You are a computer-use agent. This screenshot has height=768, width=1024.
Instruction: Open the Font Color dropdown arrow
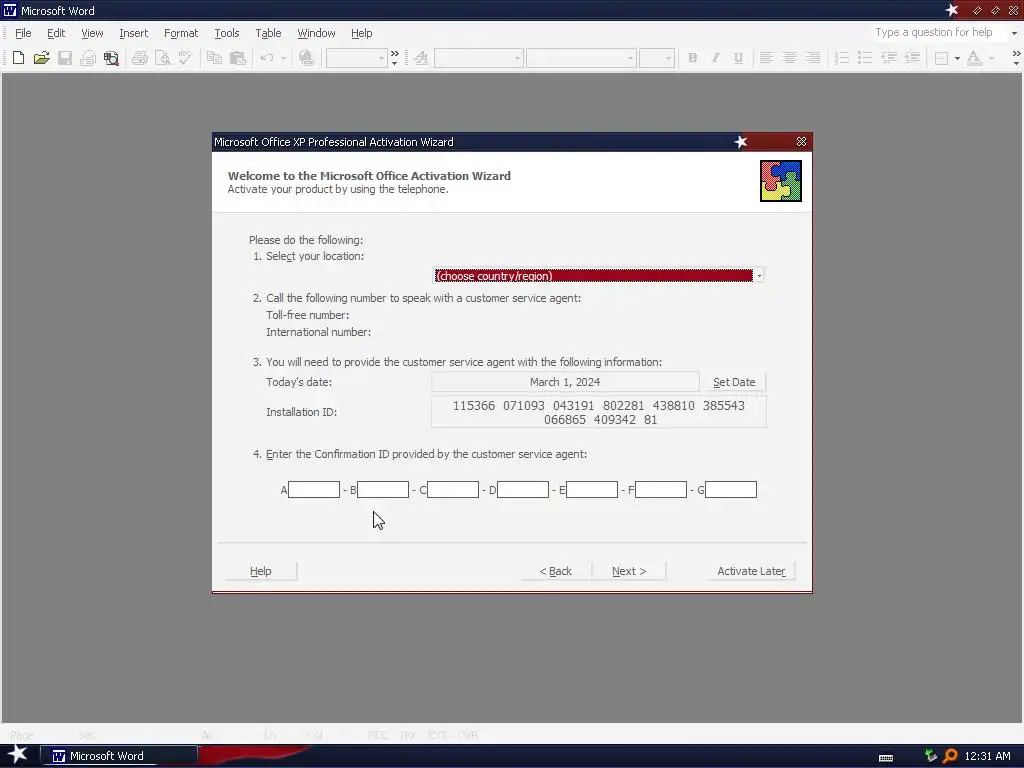tap(991, 58)
